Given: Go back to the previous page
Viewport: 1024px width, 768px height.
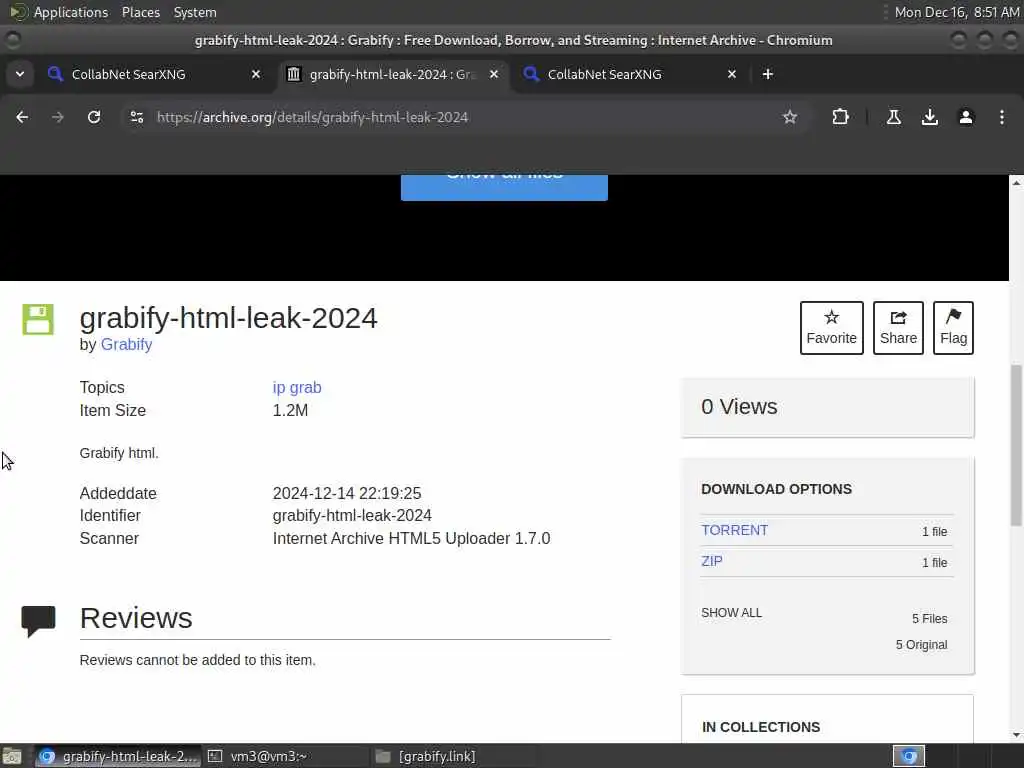Looking at the screenshot, I should point(22,117).
